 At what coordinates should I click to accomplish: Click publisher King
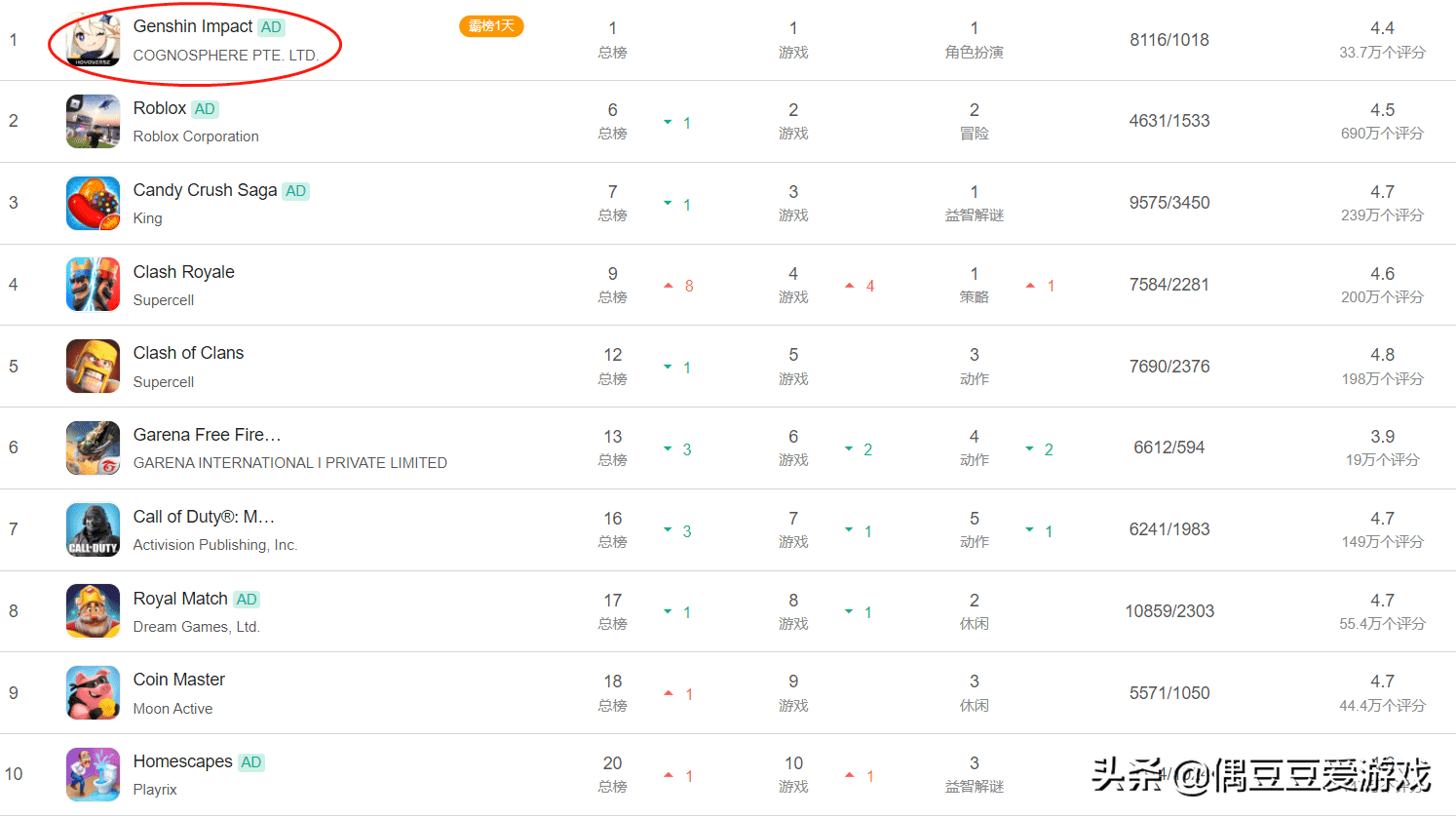148,218
